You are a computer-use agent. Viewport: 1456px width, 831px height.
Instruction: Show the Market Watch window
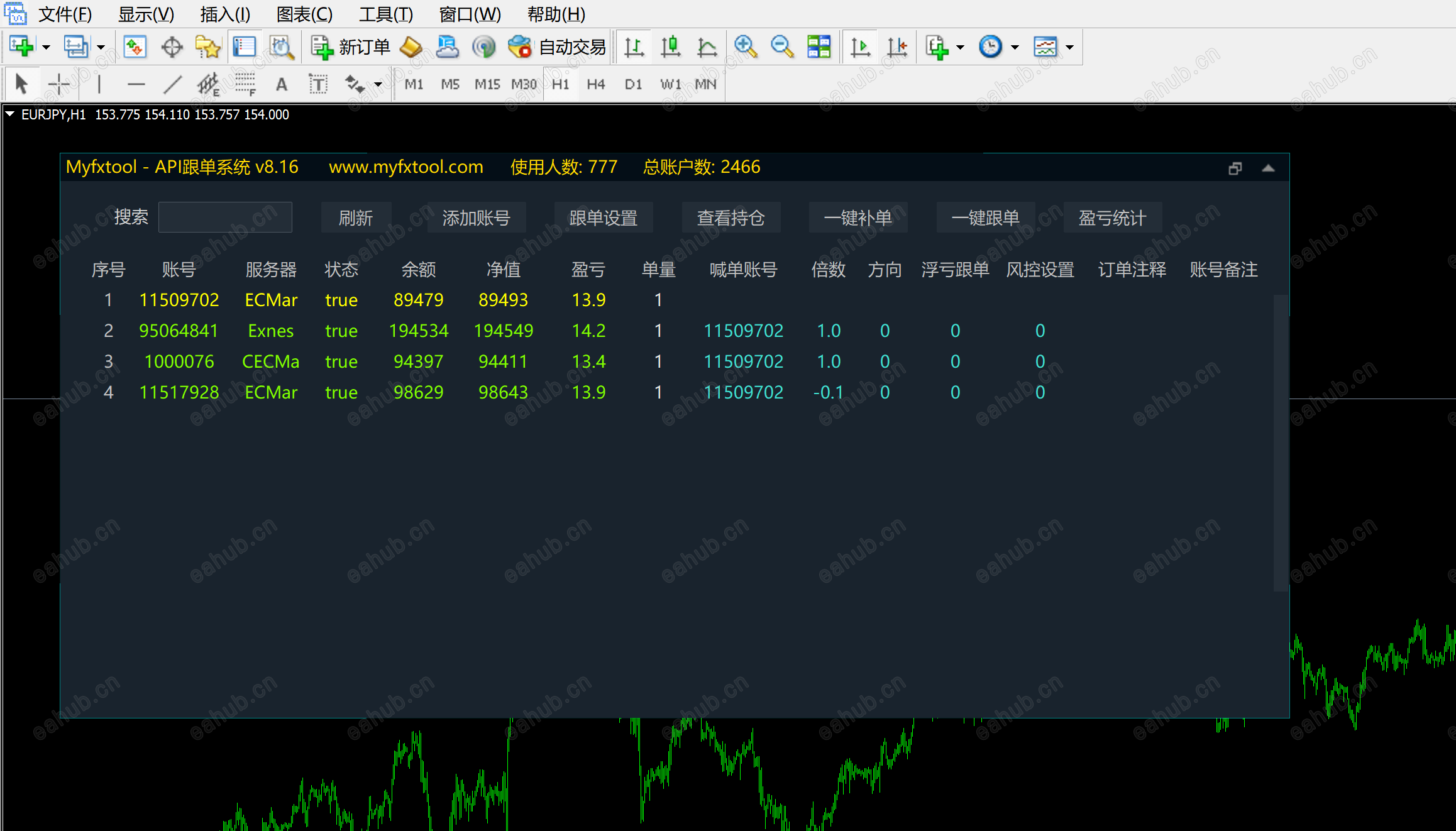135,47
